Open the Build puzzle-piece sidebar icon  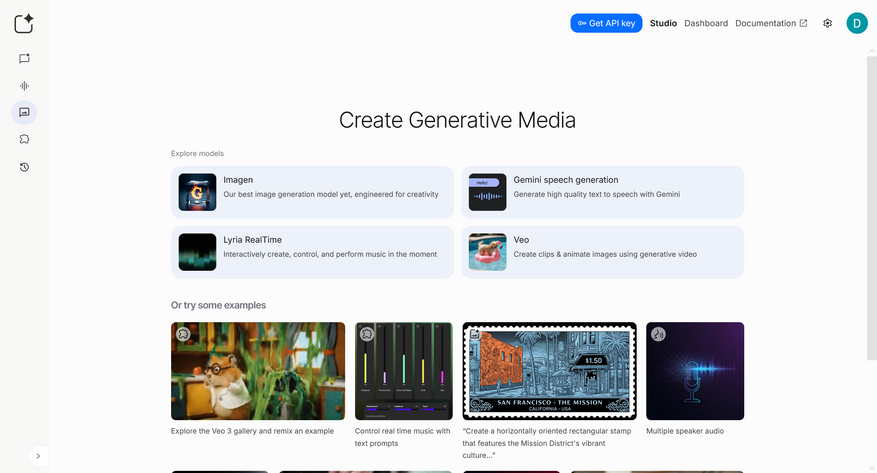tap(24, 139)
